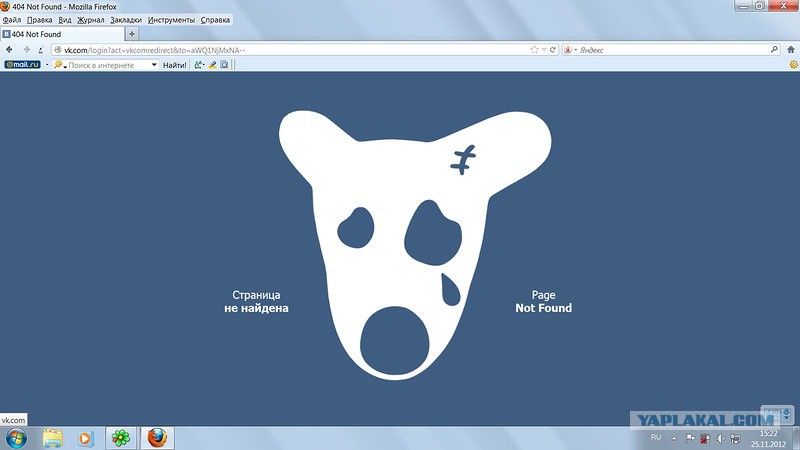This screenshot has height=450, width=800.
Task: Expand the Mail.ru search suggestions dropdown arrow
Action: tap(154, 65)
